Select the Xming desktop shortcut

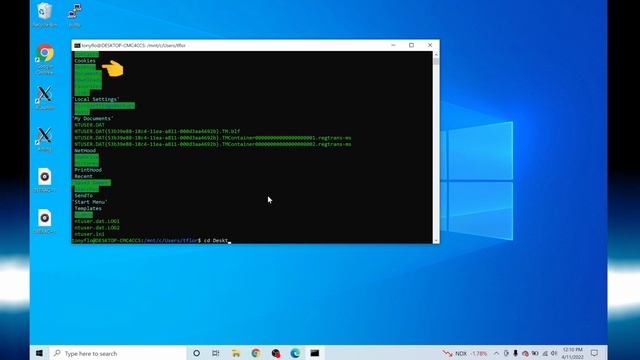[44, 139]
